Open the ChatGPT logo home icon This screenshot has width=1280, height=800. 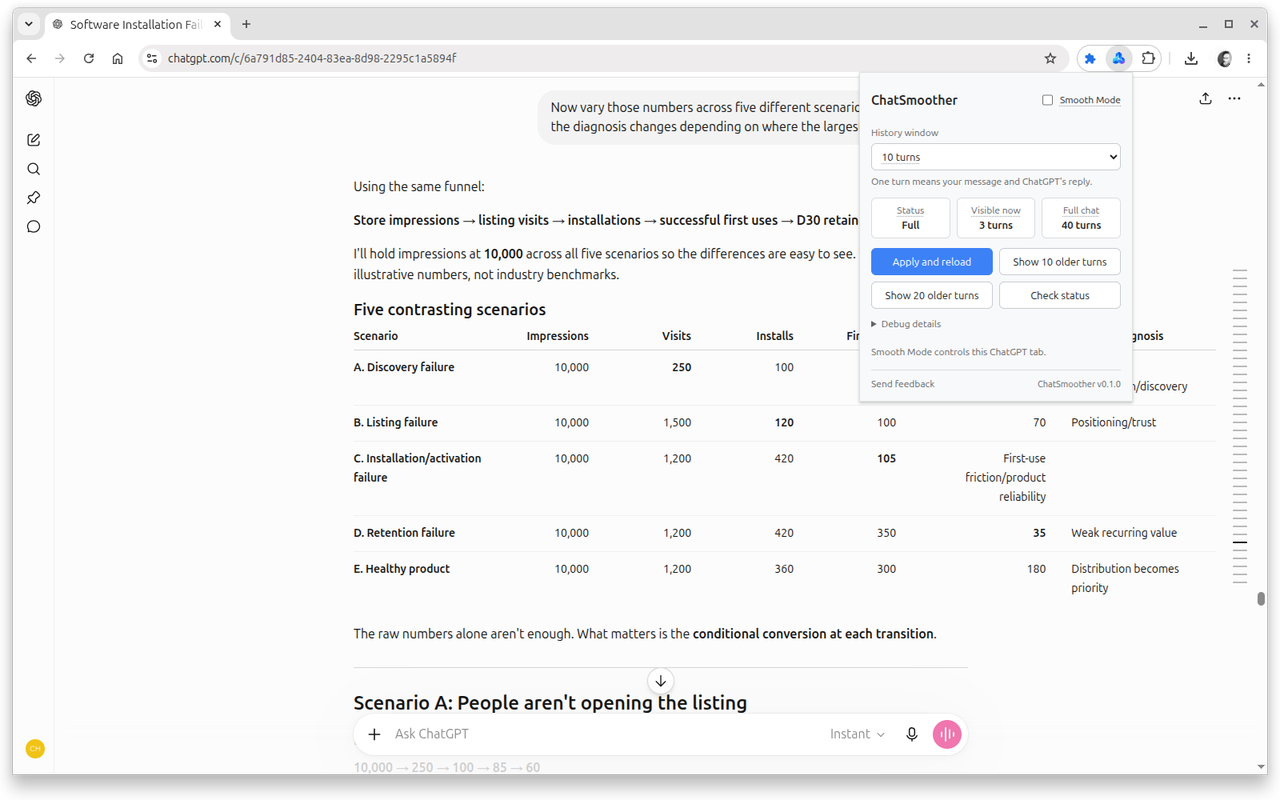[34, 98]
